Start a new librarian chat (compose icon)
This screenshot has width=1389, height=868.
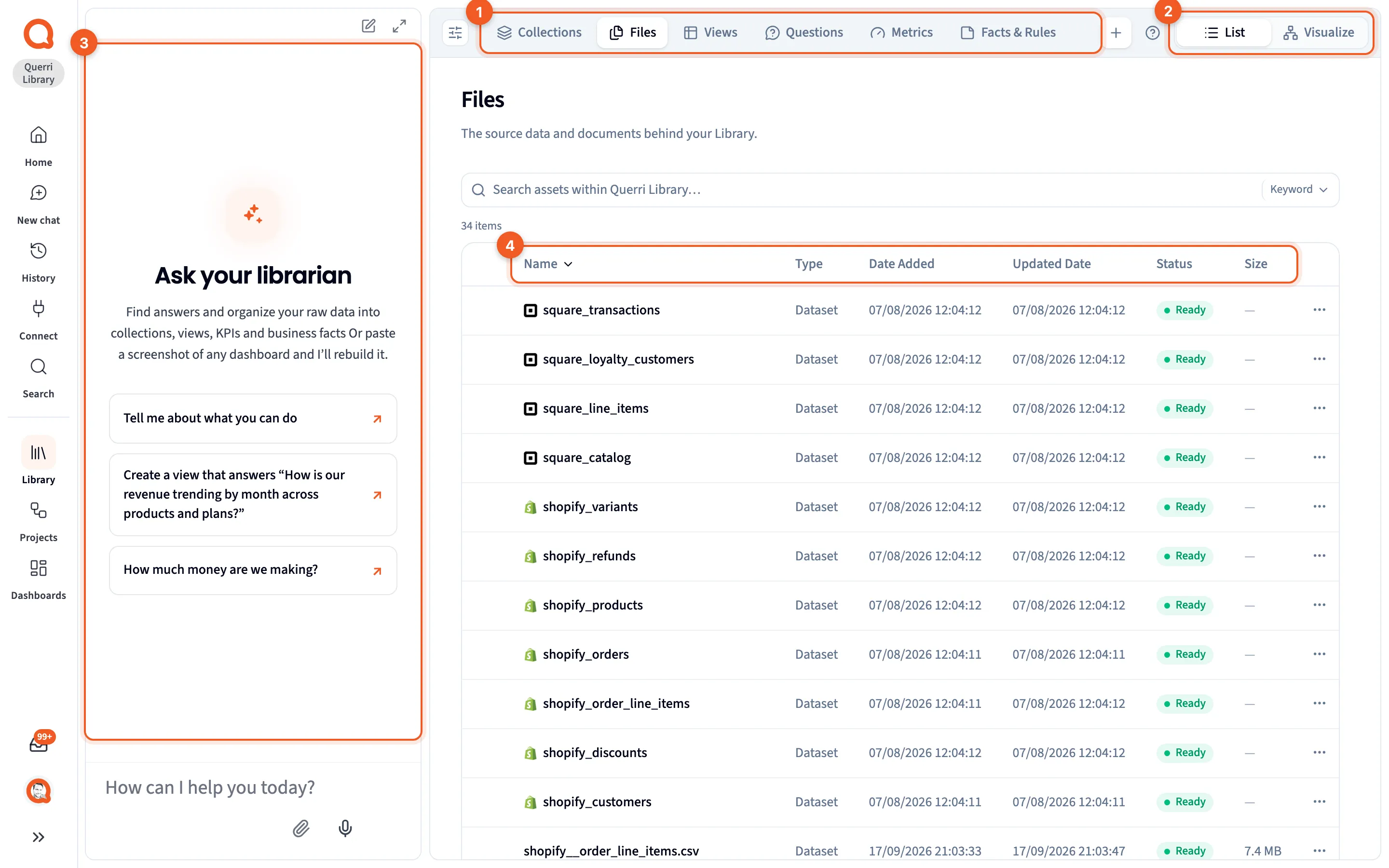pos(368,26)
